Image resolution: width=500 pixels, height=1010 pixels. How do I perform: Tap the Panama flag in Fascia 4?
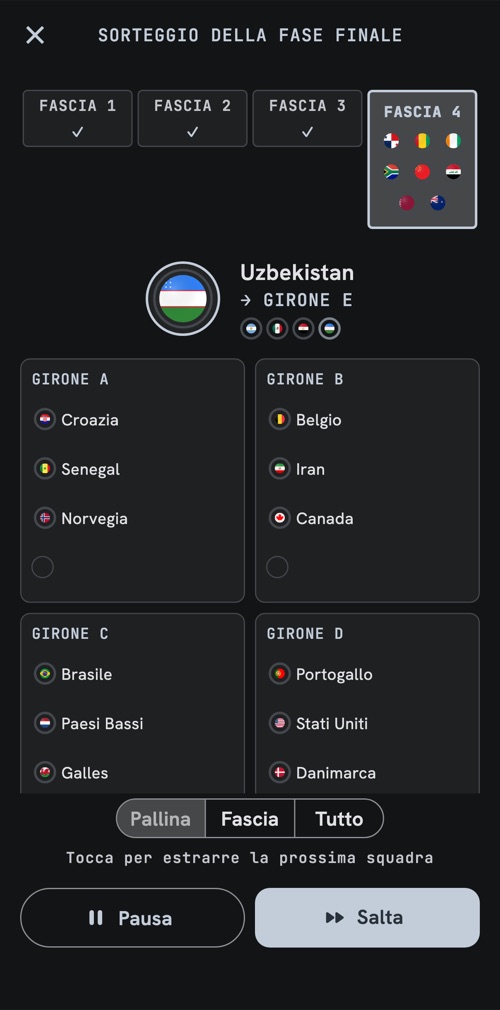[x=391, y=141]
